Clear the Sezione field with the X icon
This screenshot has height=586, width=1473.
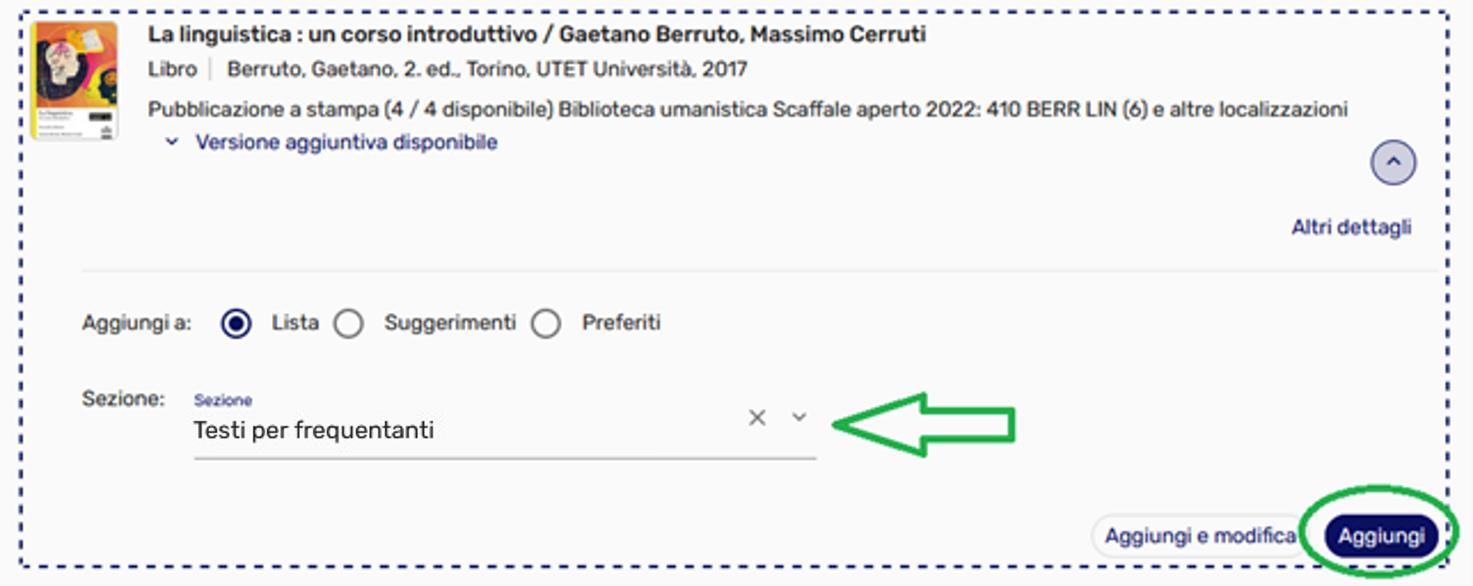(x=757, y=418)
